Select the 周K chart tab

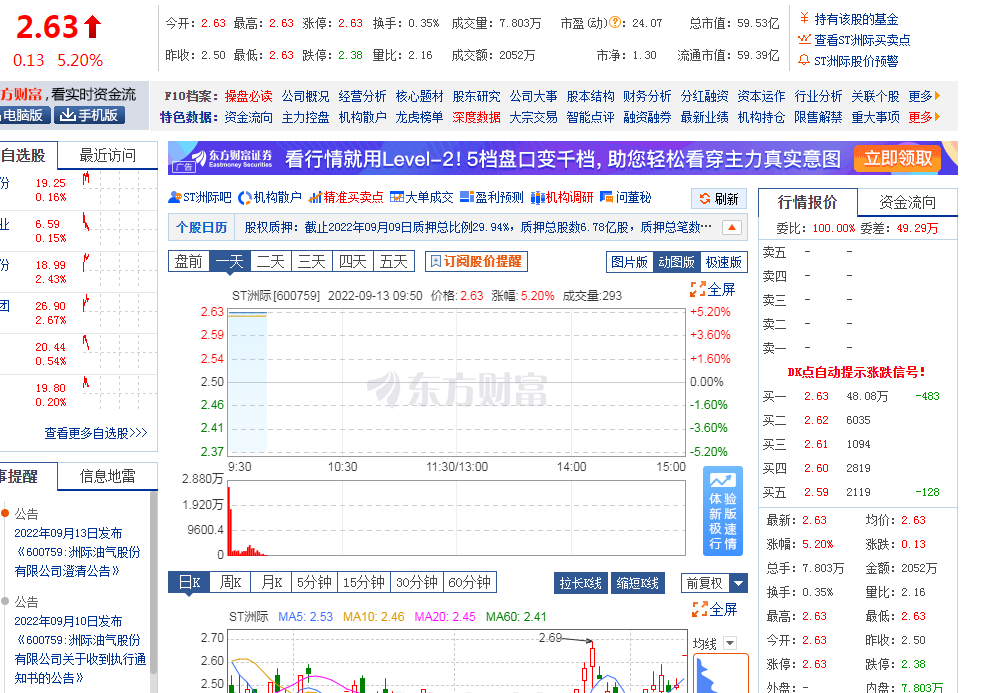[x=230, y=582]
